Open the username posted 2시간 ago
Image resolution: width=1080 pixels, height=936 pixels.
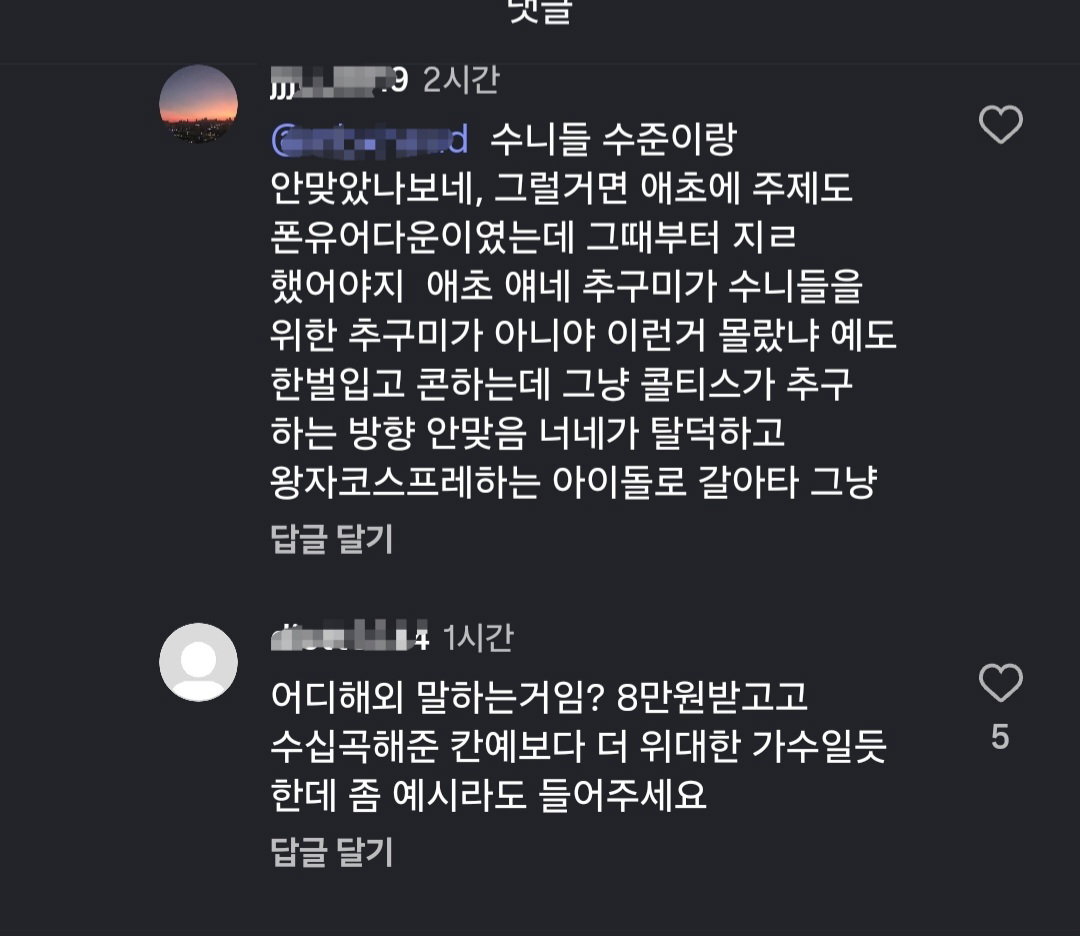(339, 81)
